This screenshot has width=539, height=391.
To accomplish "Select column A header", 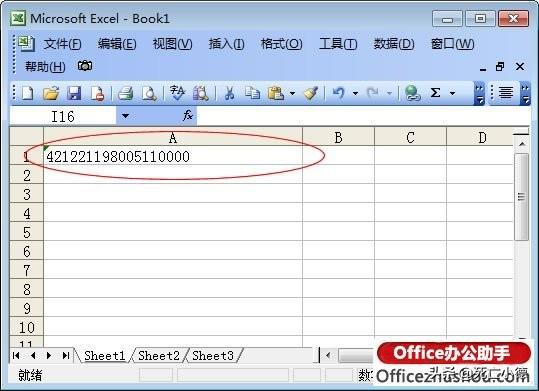I will (x=173, y=138).
